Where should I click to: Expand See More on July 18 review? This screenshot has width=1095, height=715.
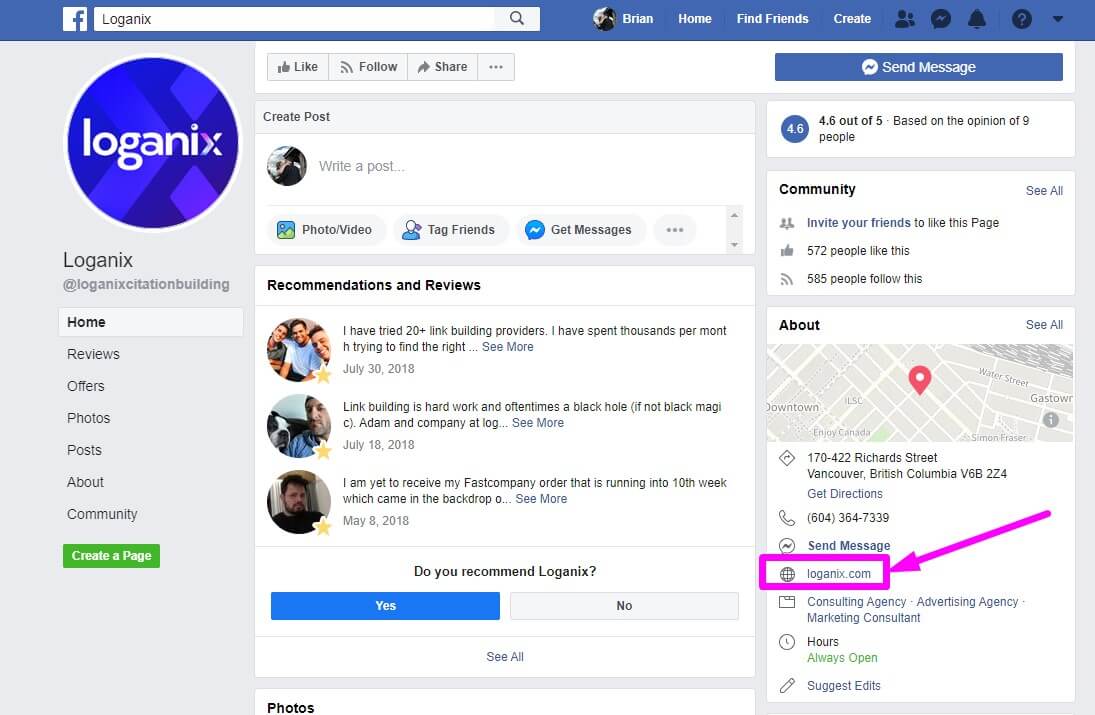(538, 423)
